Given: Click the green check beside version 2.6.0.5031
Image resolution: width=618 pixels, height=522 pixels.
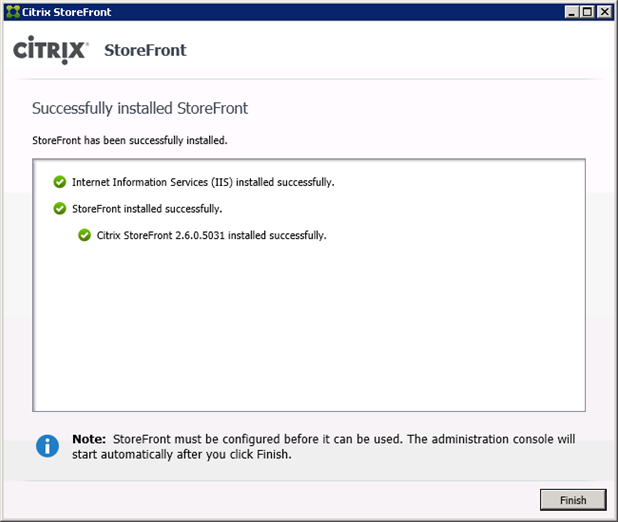Looking at the screenshot, I should tap(85, 236).
